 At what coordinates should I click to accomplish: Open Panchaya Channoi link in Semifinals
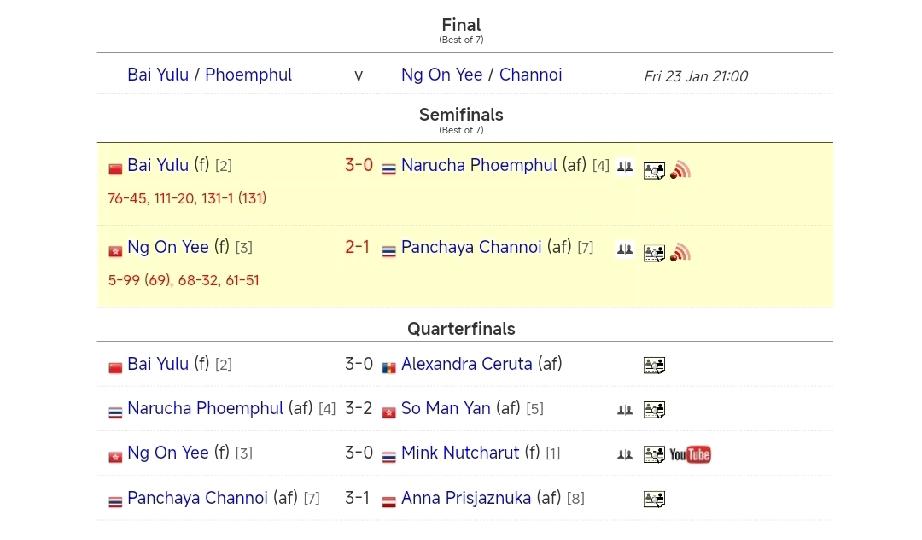pyautogui.click(x=471, y=247)
